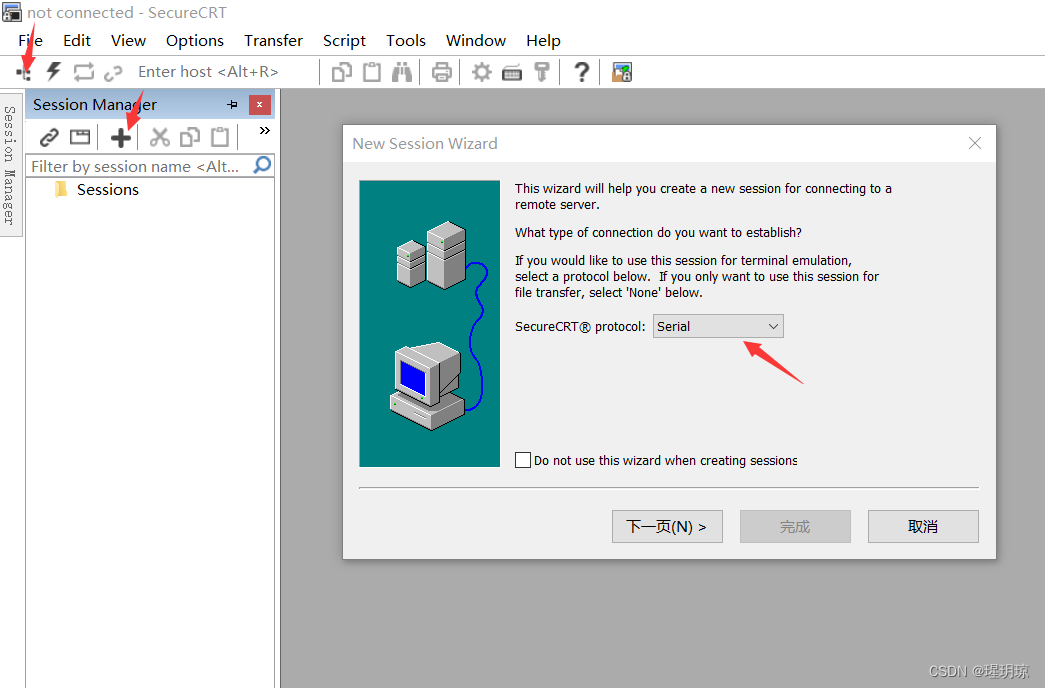
Task: Open the Transfer menu
Action: (x=273, y=41)
